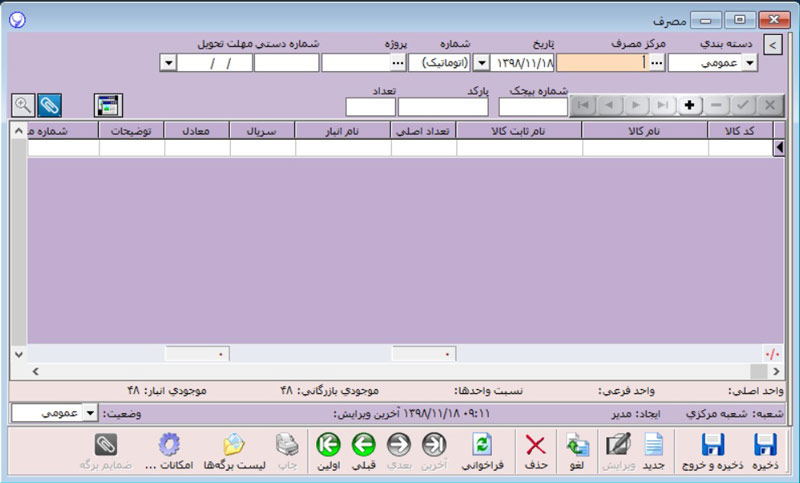800x483 pixels.
Task: Open the دسته بندی category dropdown
Action: click(749, 63)
